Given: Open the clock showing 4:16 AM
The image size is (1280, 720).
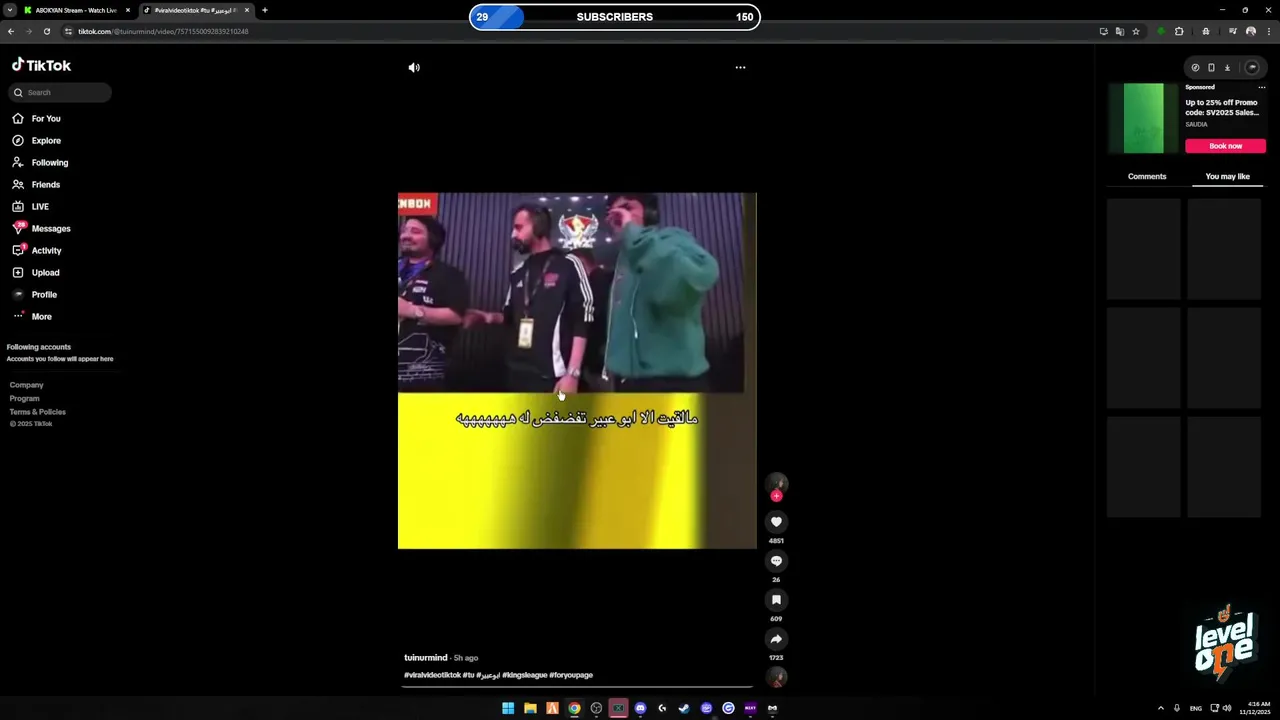Looking at the screenshot, I should tap(1255, 708).
